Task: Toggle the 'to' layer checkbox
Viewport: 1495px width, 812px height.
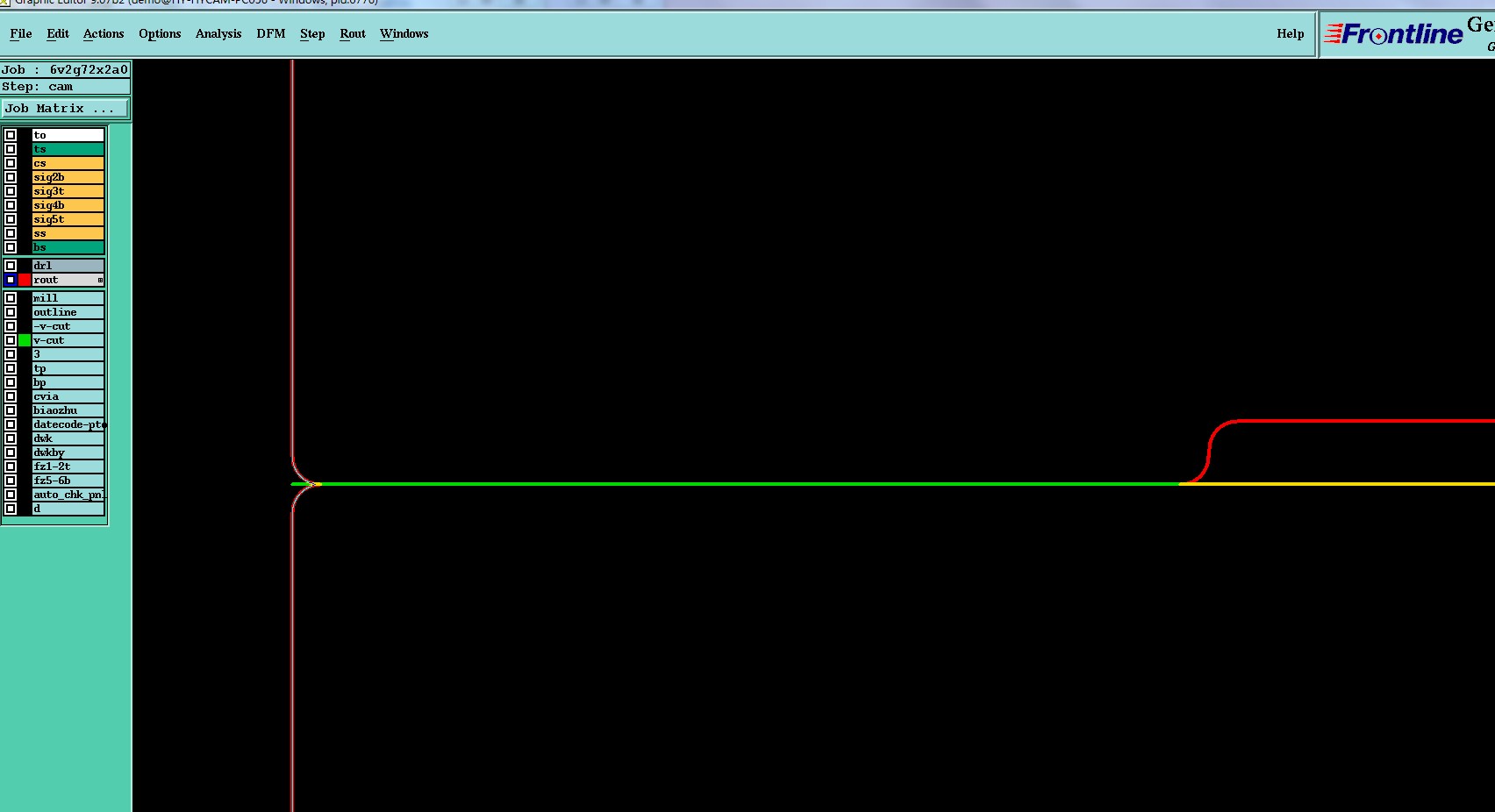Action: click(x=11, y=135)
